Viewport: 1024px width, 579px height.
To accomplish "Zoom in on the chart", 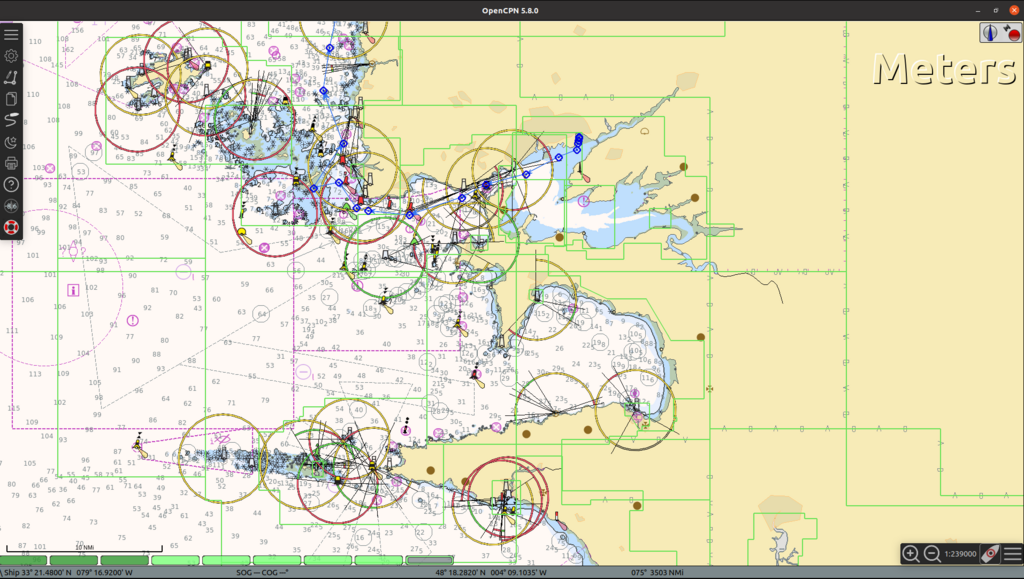I will (910, 554).
